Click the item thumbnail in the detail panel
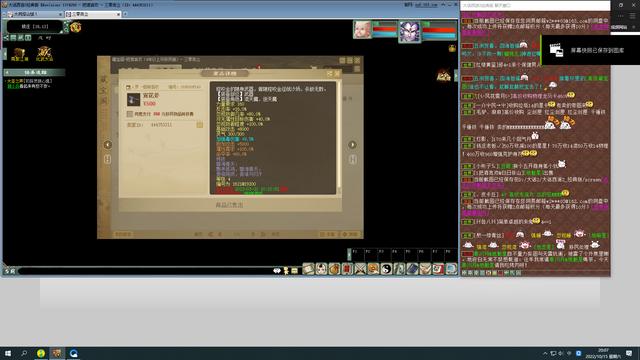Image resolution: width=640 pixels, height=360 pixels. pyautogui.click(x=133, y=100)
